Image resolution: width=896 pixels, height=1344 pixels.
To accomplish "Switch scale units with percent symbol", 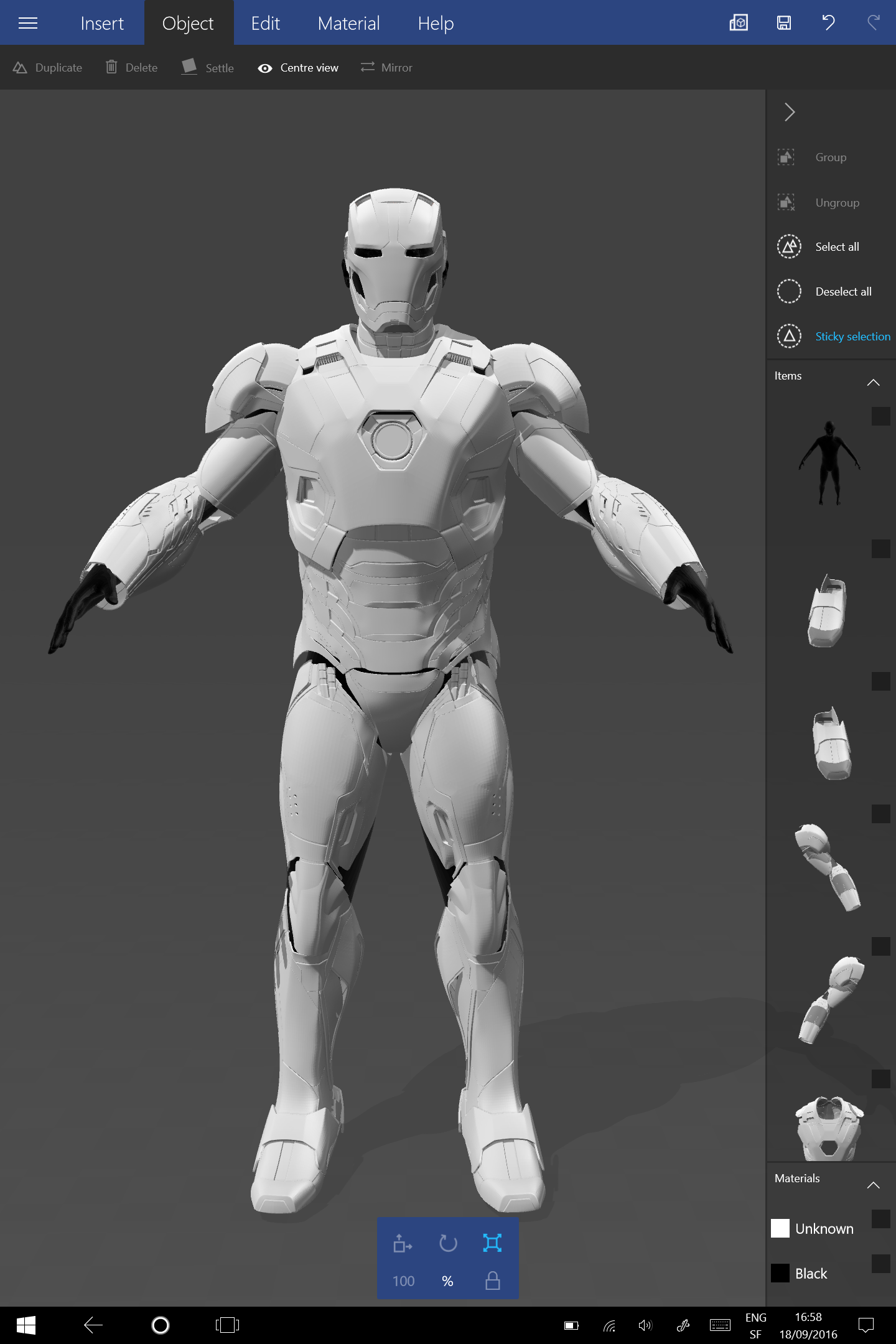I will coord(447,1281).
